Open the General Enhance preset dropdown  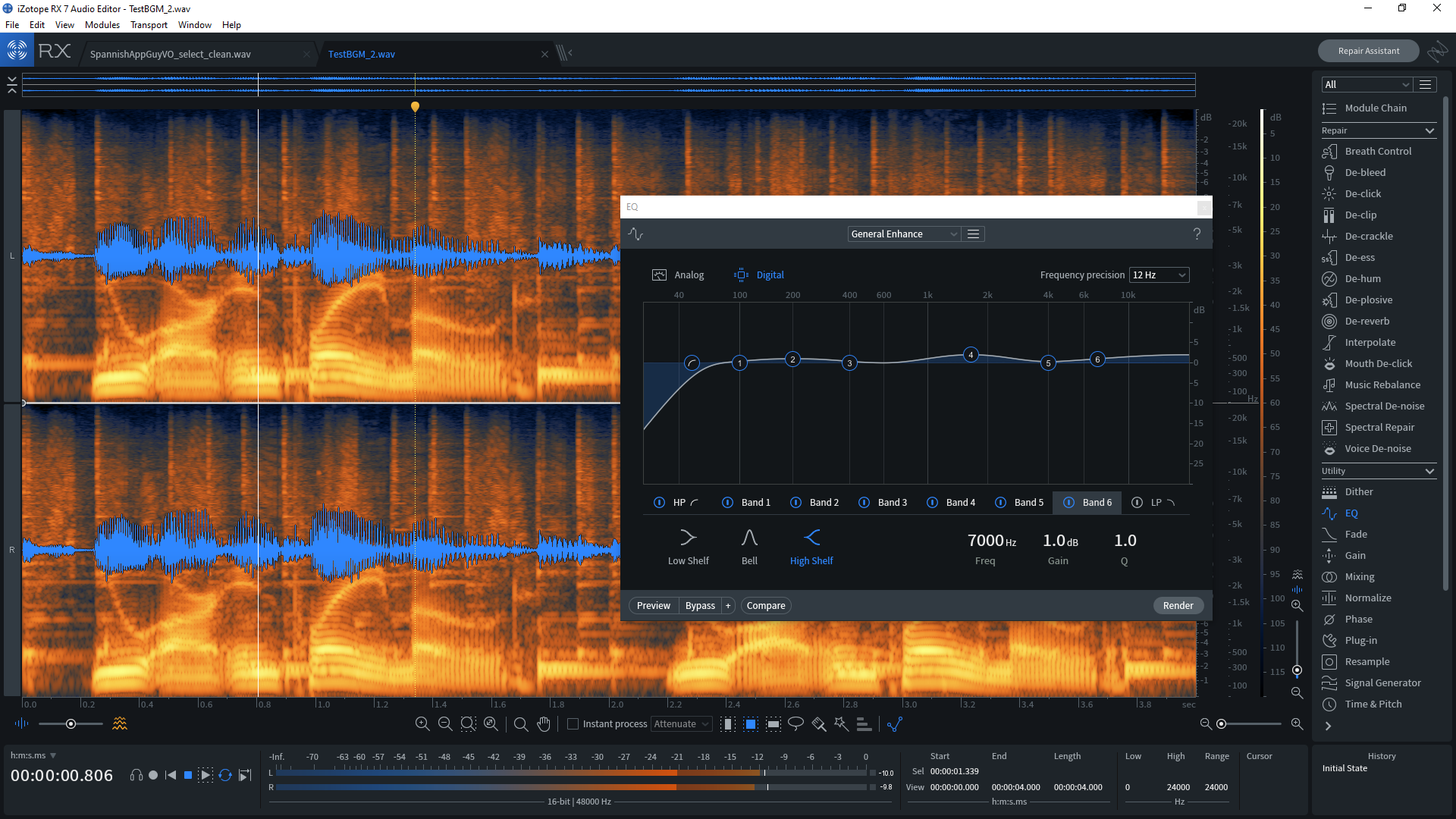coord(904,234)
